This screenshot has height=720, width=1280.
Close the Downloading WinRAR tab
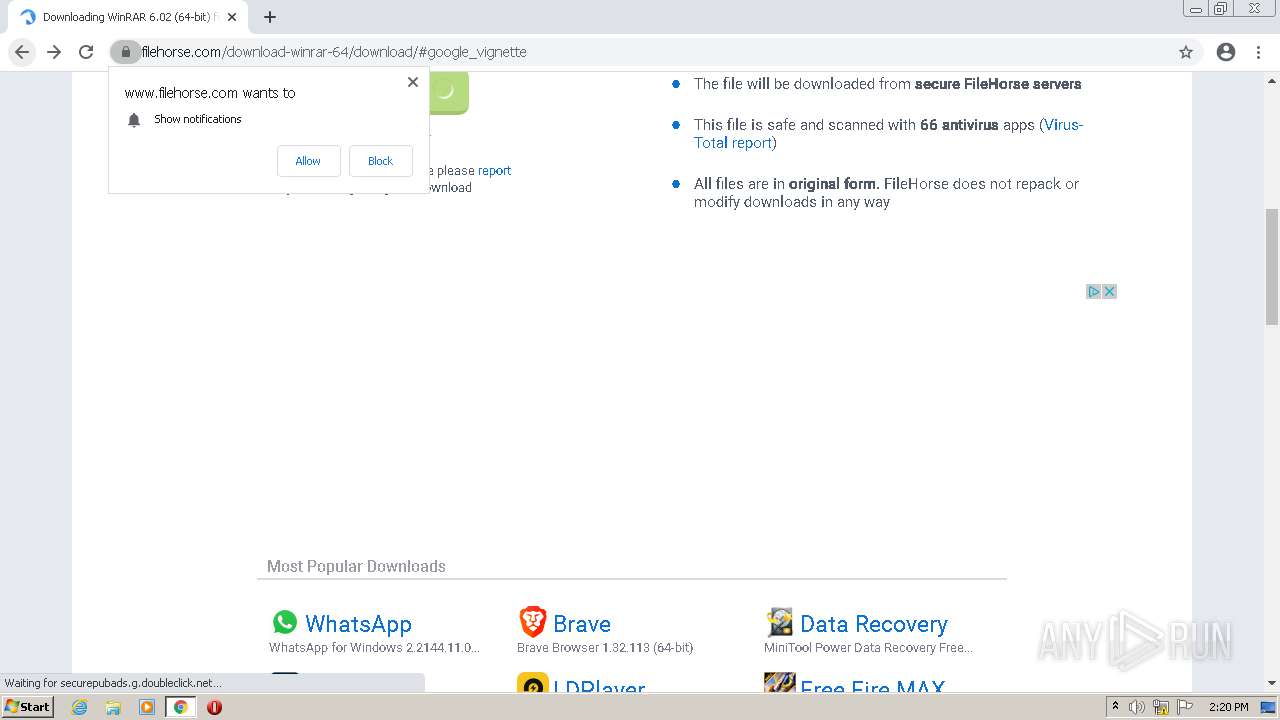tap(232, 17)
